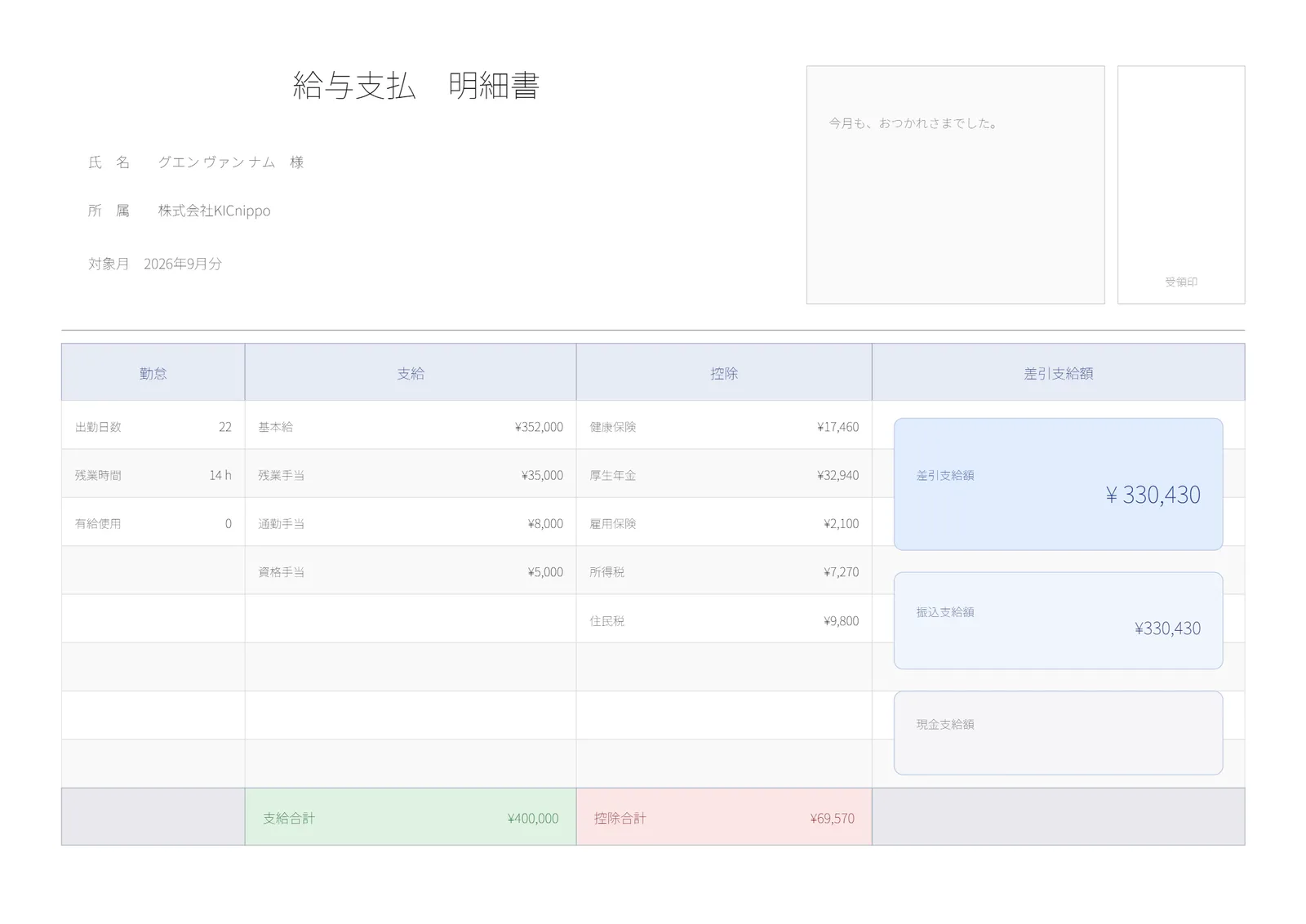This screenshot has height=924, width=1306.
Task: Click the 健康保険 label
Action: click(613, 427)
